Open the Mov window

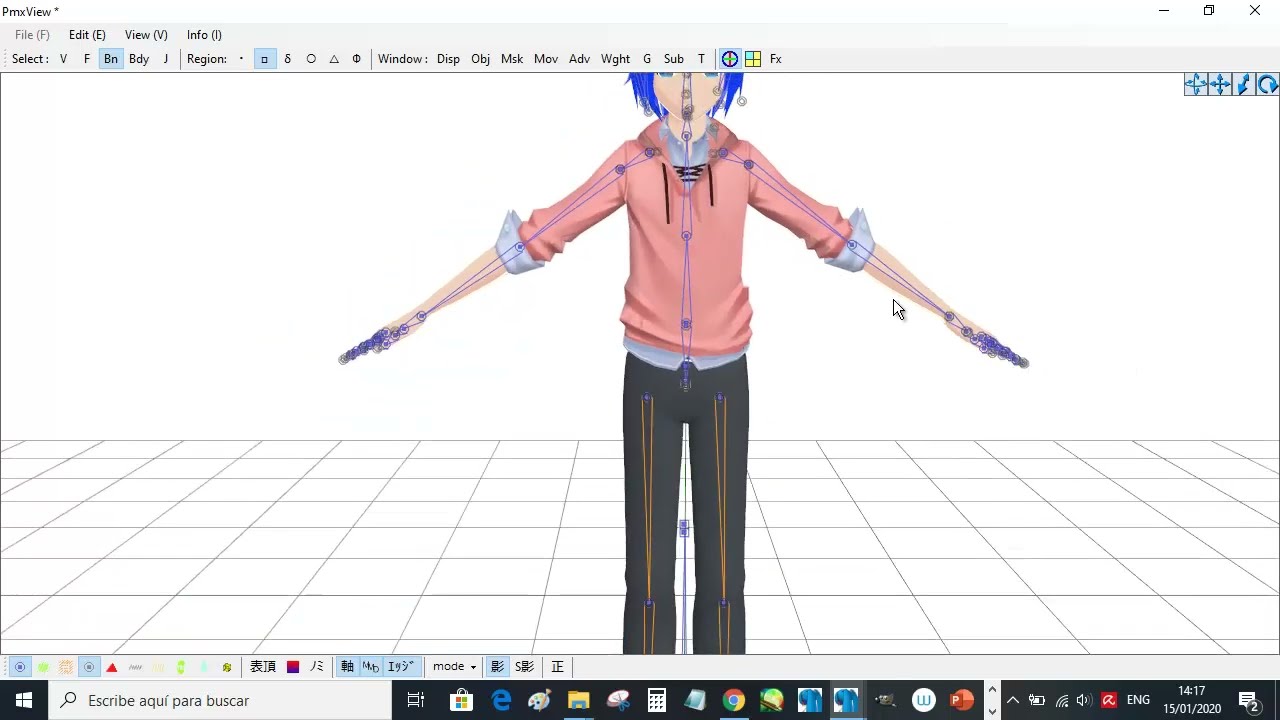click(546, 59)
